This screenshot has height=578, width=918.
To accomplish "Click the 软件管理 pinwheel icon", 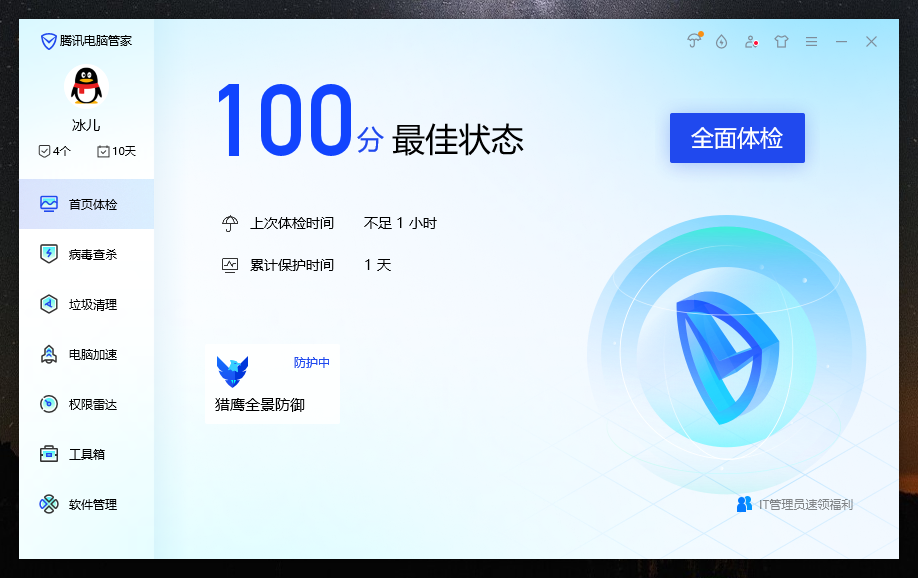I will 49,504.
